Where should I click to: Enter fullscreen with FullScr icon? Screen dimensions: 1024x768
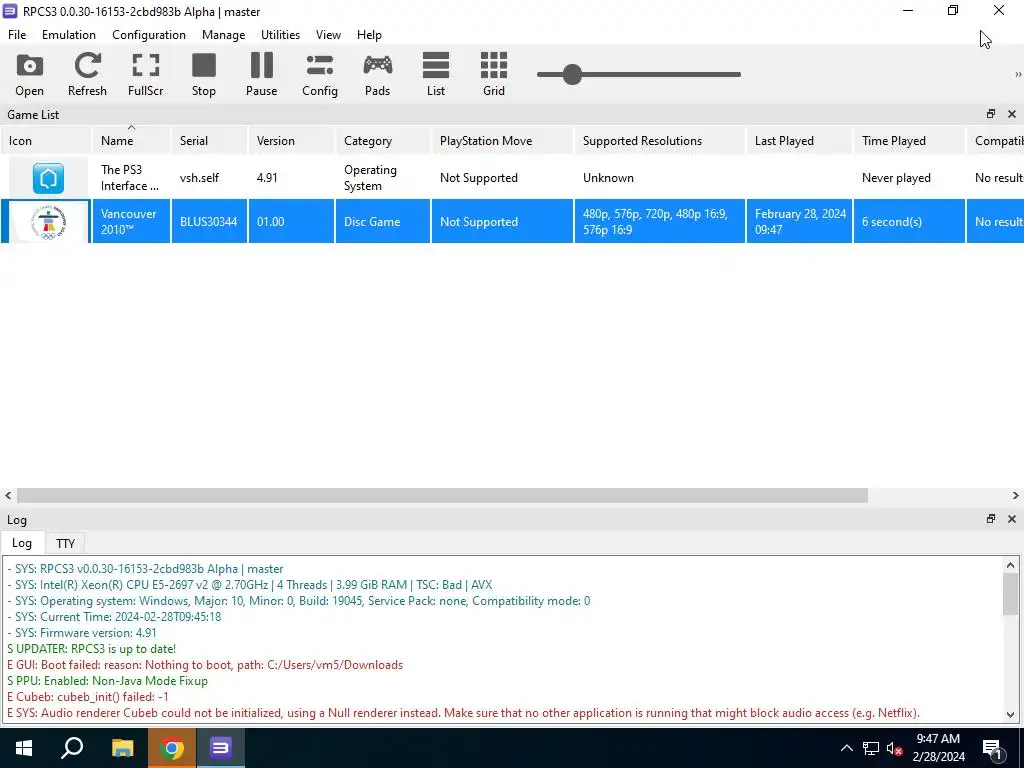click(x=146, y=74)
